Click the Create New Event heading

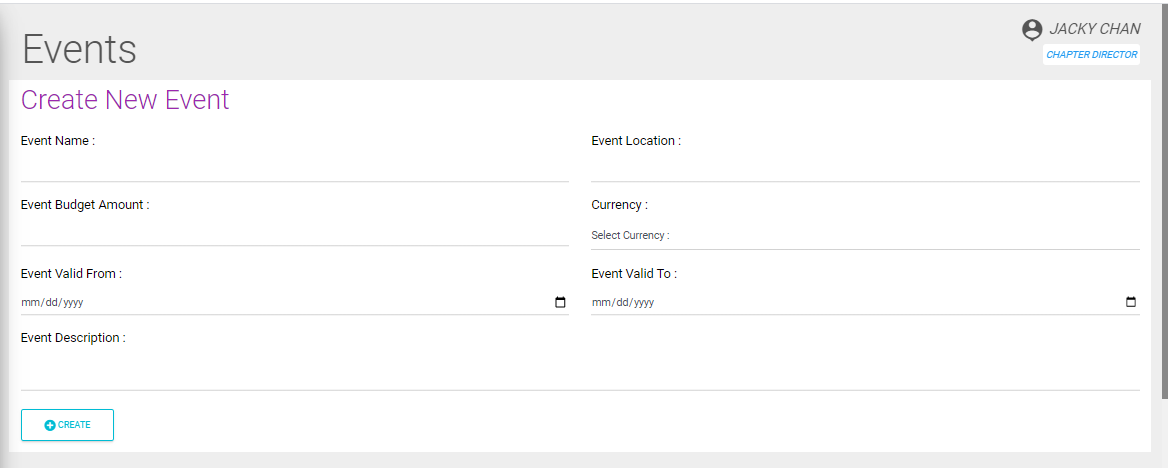pyautogui.click(x=125, y=100)
